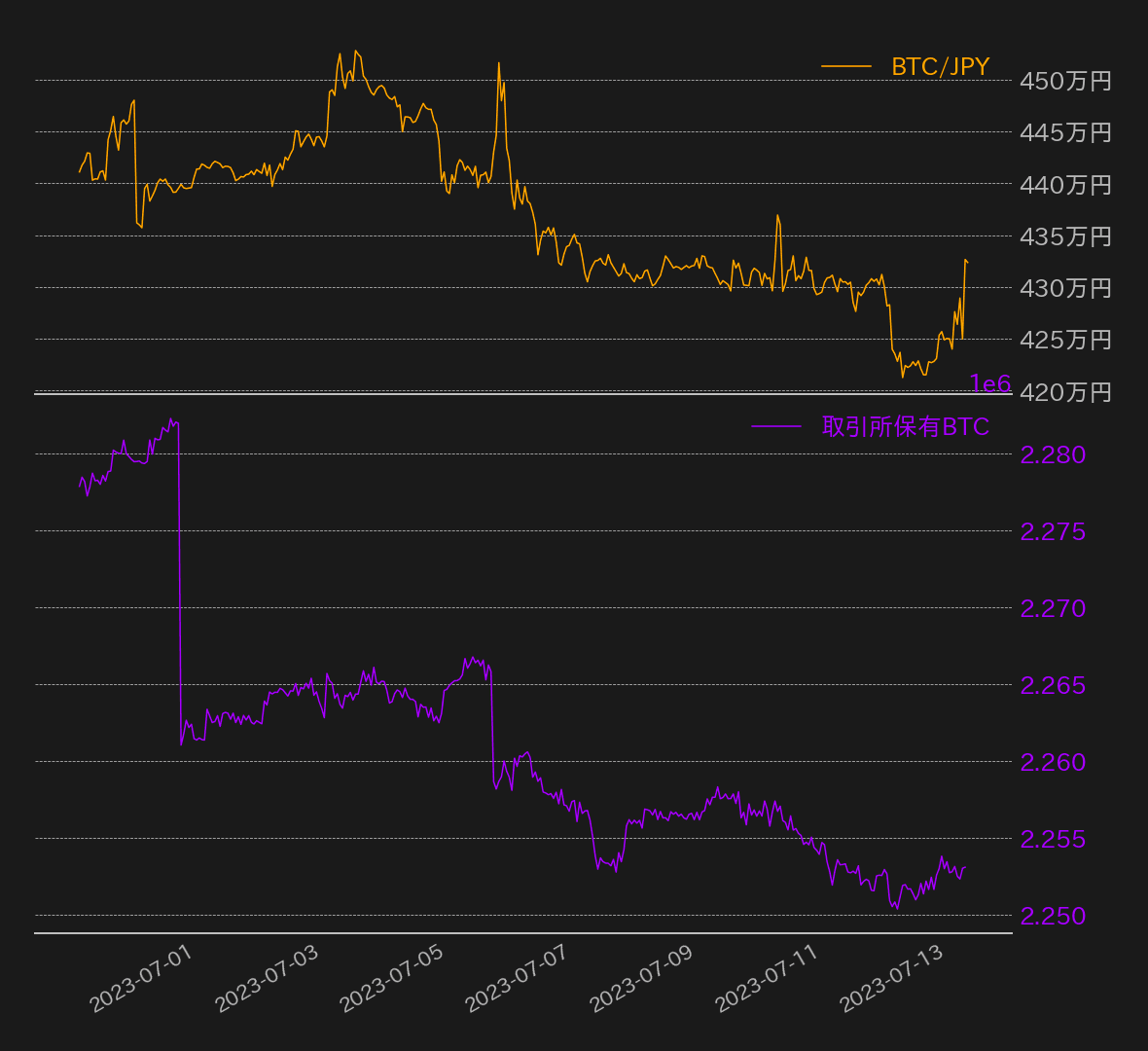Click the BTC/JPY legend label
The image size is (1148, 1051).
point(940,67)
